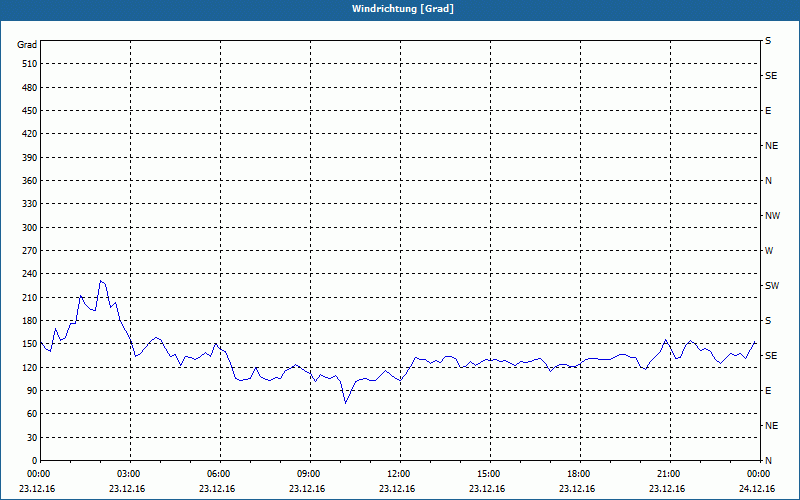The width and height of the screenshot is (800, 500).
Task: Click the 23.12.16 date under 06:00
Action: [217, 489]
